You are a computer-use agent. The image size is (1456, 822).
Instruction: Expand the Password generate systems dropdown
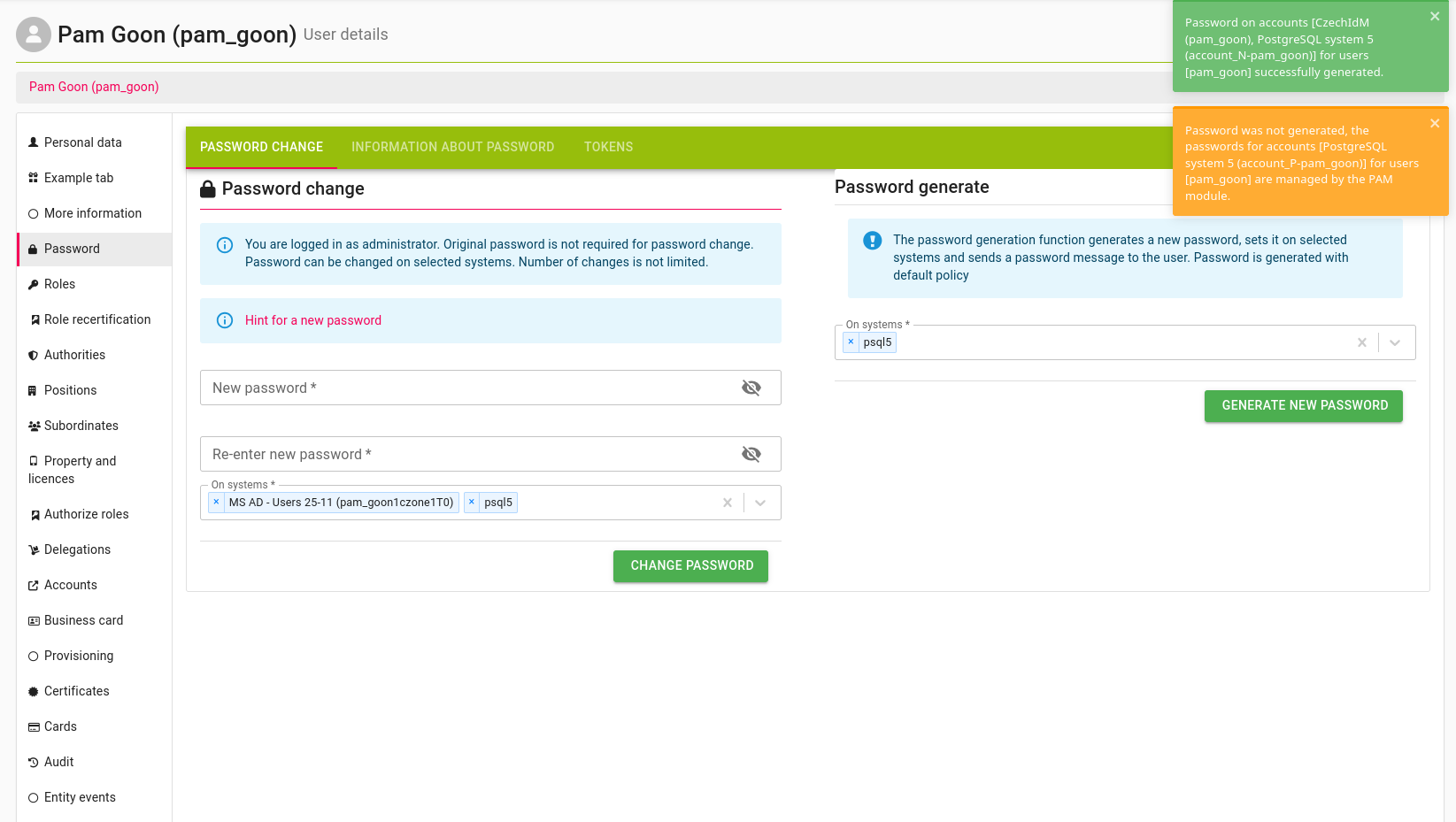pos(1395,342)
